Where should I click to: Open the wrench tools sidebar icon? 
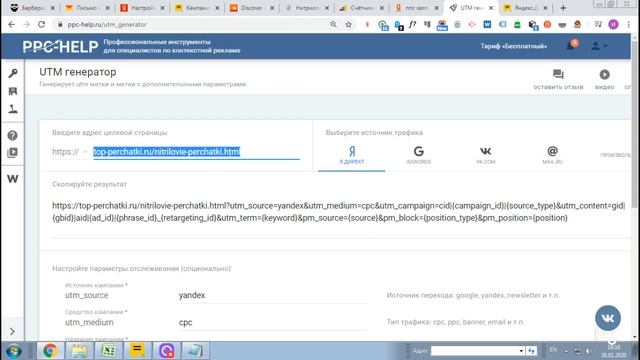tap(13, 73)
